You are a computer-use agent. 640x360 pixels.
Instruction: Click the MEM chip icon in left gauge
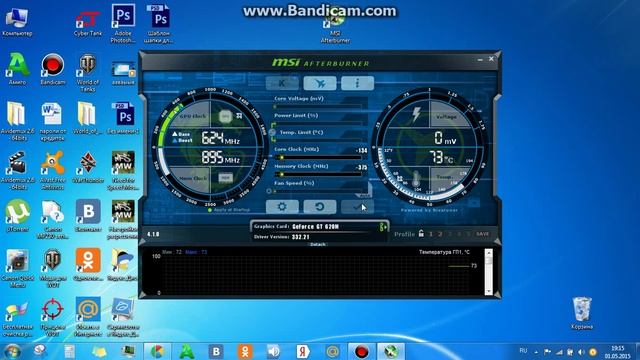tap(225, 178)
